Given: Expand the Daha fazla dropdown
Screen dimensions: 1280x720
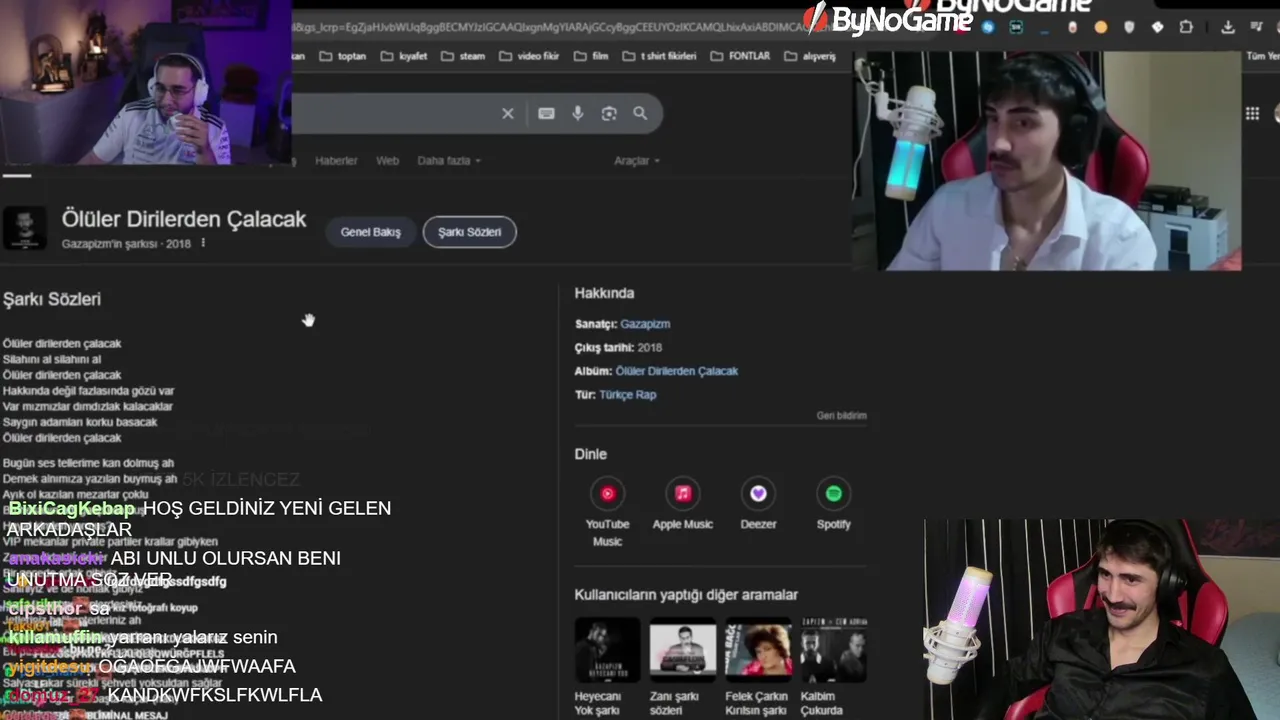Looking at the screenshot, I should tap(449, 160).
